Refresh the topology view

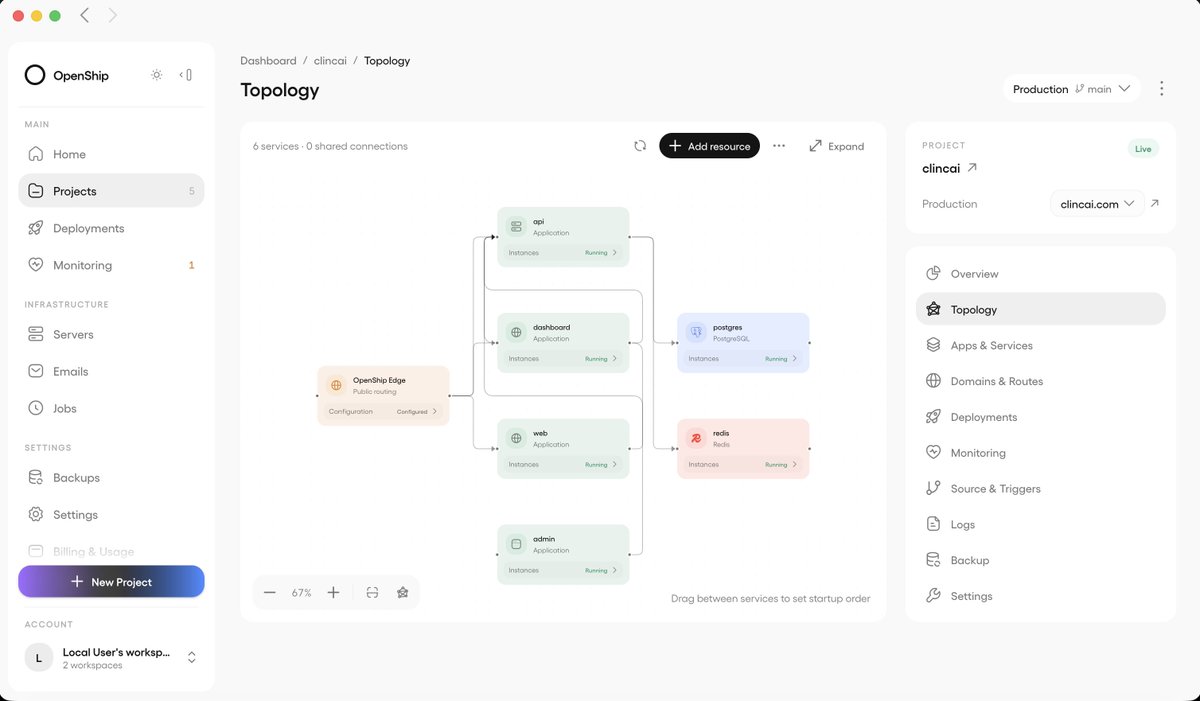click(x=640, y=146)
